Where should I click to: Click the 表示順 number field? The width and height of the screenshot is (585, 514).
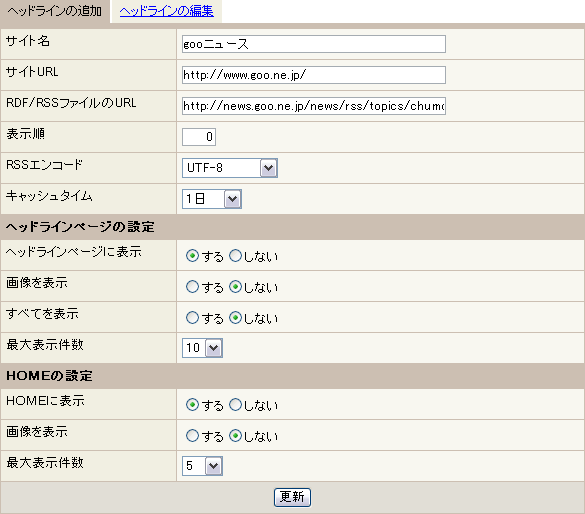(199, 137)
